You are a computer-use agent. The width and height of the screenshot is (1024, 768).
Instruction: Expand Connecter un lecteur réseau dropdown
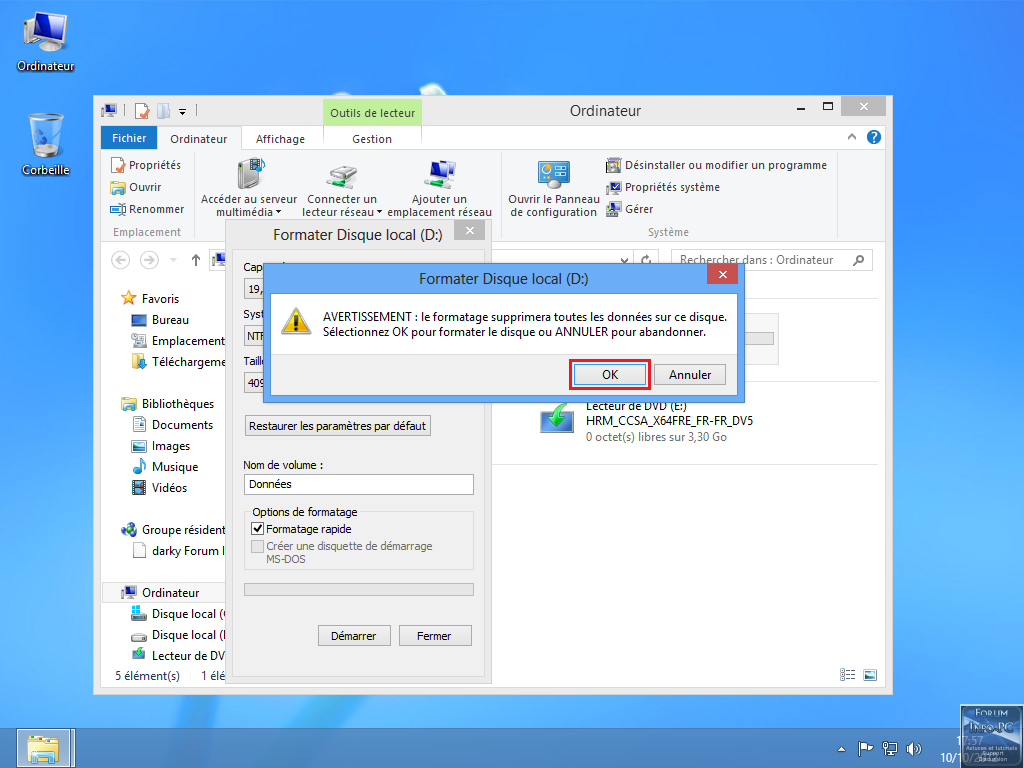point(380,212)
